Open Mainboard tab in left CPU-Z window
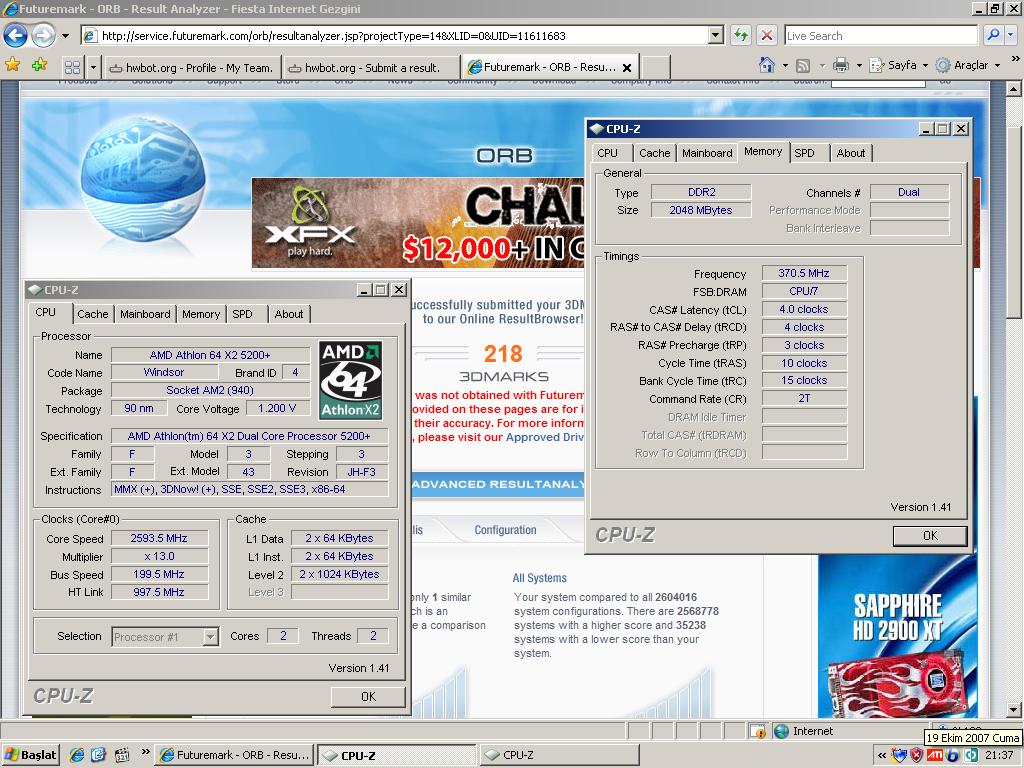 (x=145, y=314)
